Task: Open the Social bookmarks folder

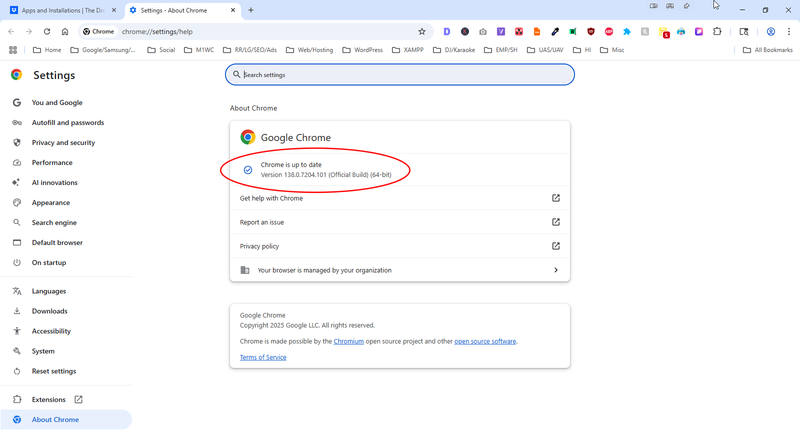Action: coord(161,50)
